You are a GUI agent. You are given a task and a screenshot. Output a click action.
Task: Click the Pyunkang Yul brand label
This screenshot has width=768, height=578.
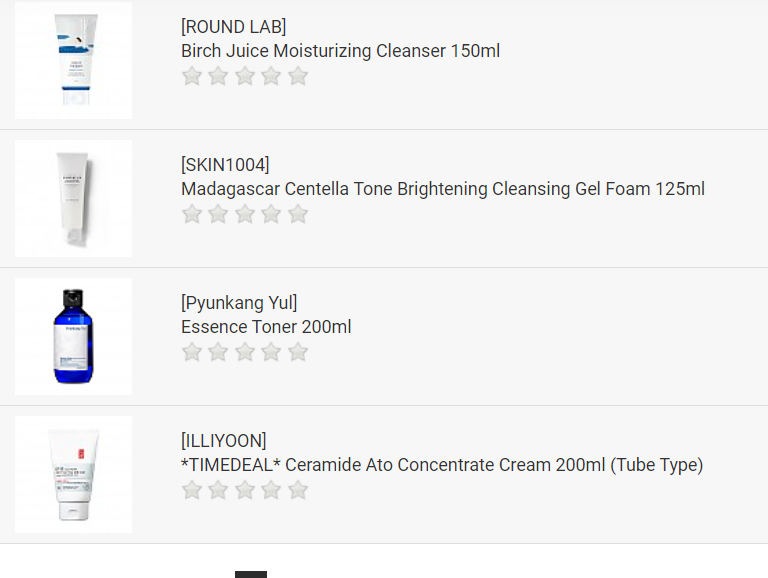(x=239, y=303)
